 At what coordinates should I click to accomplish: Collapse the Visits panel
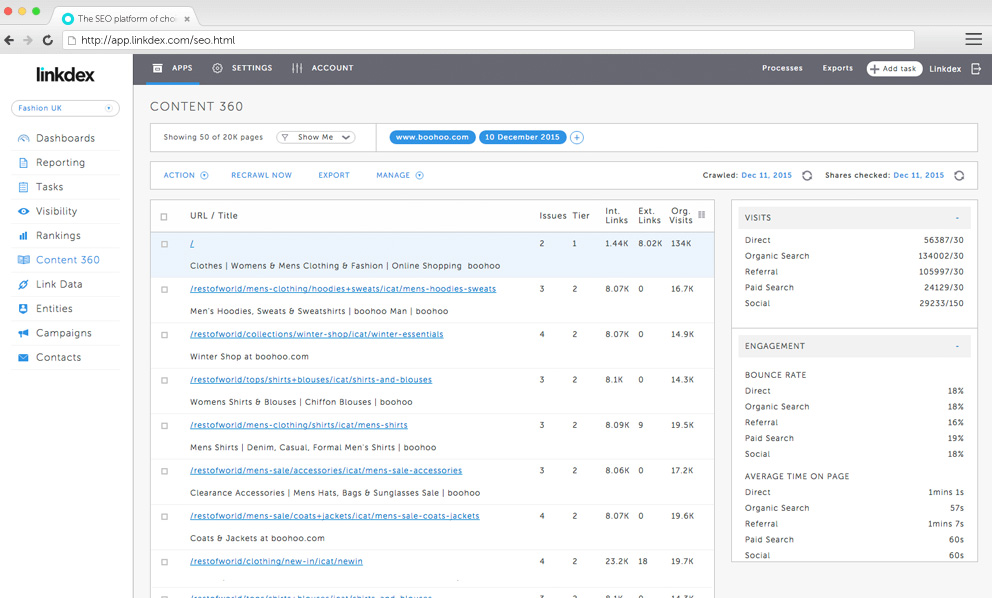pos(956,218)
